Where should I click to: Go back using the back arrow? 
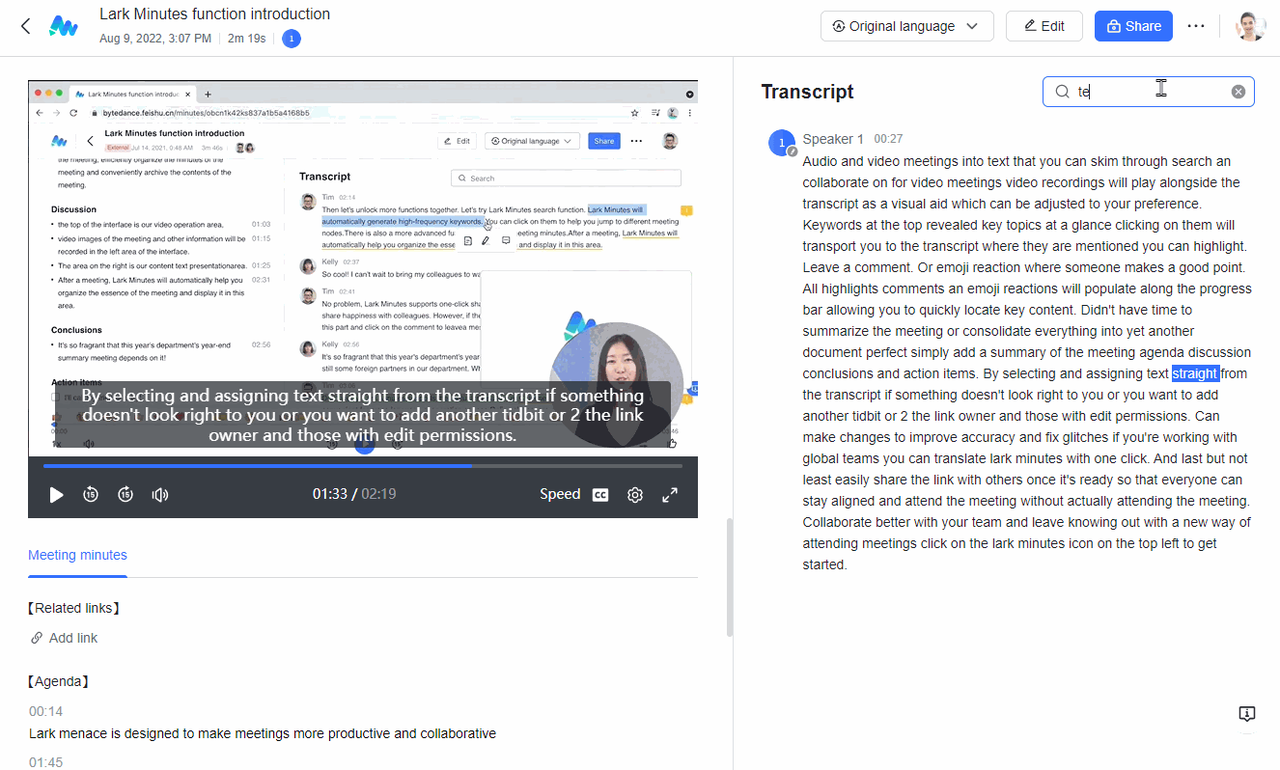pos(26,26)
